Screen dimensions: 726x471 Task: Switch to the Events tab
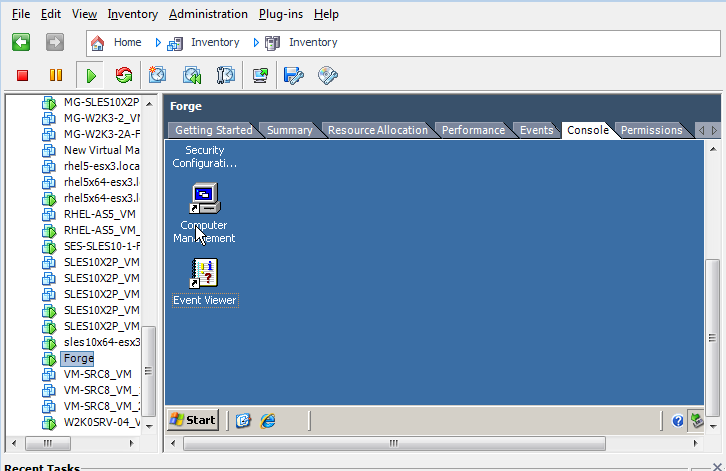click(536, 130)
